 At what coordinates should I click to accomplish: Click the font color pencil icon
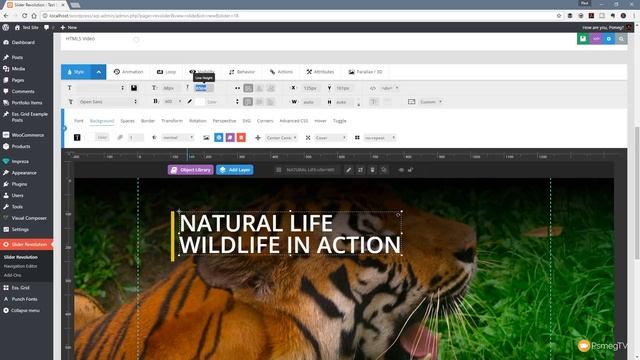190,102
